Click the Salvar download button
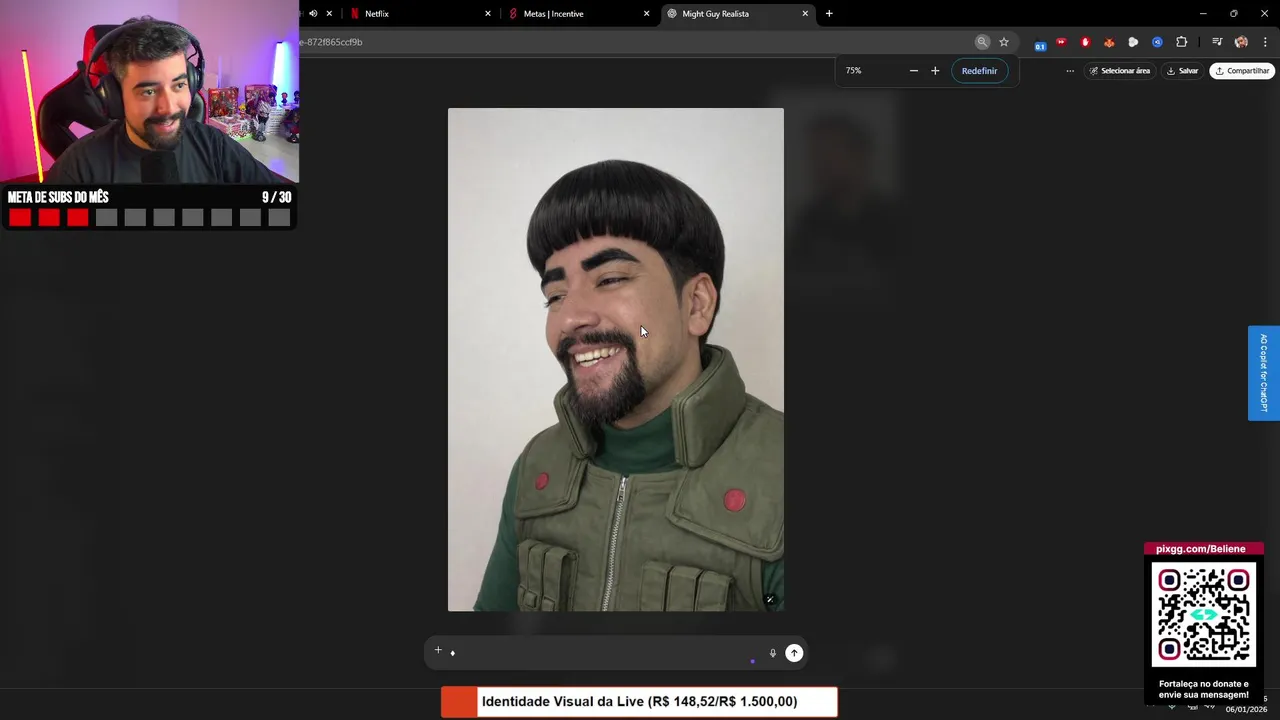The height and width of the screenshot is (720, 1280). [x=1183, y=71]
